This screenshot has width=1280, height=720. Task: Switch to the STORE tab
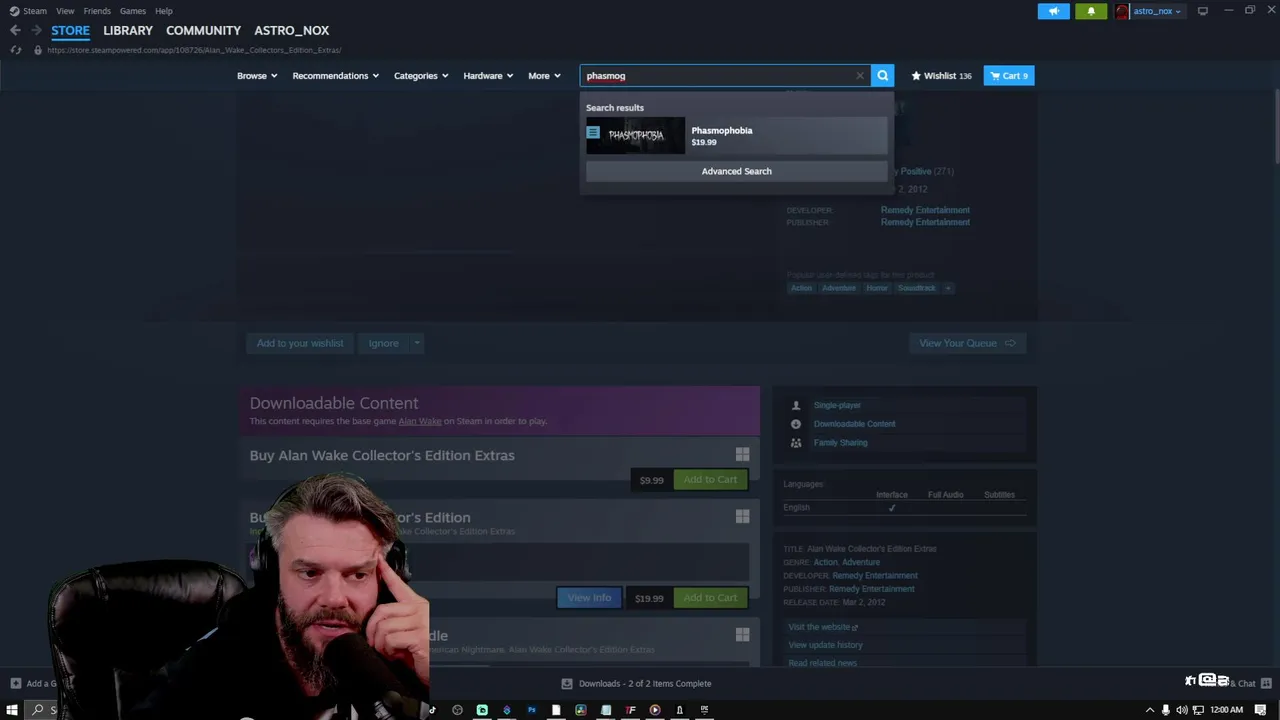tap(70, 31)
